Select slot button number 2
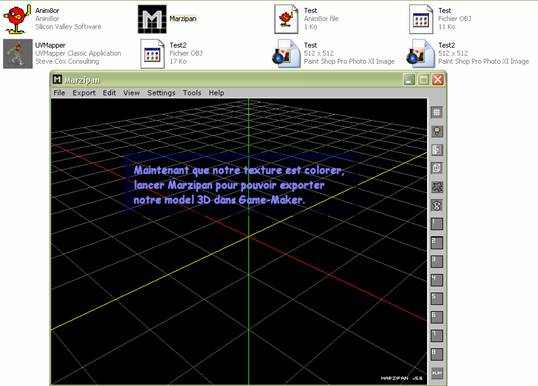The image size is (538, 386). [x=437, y=243]
